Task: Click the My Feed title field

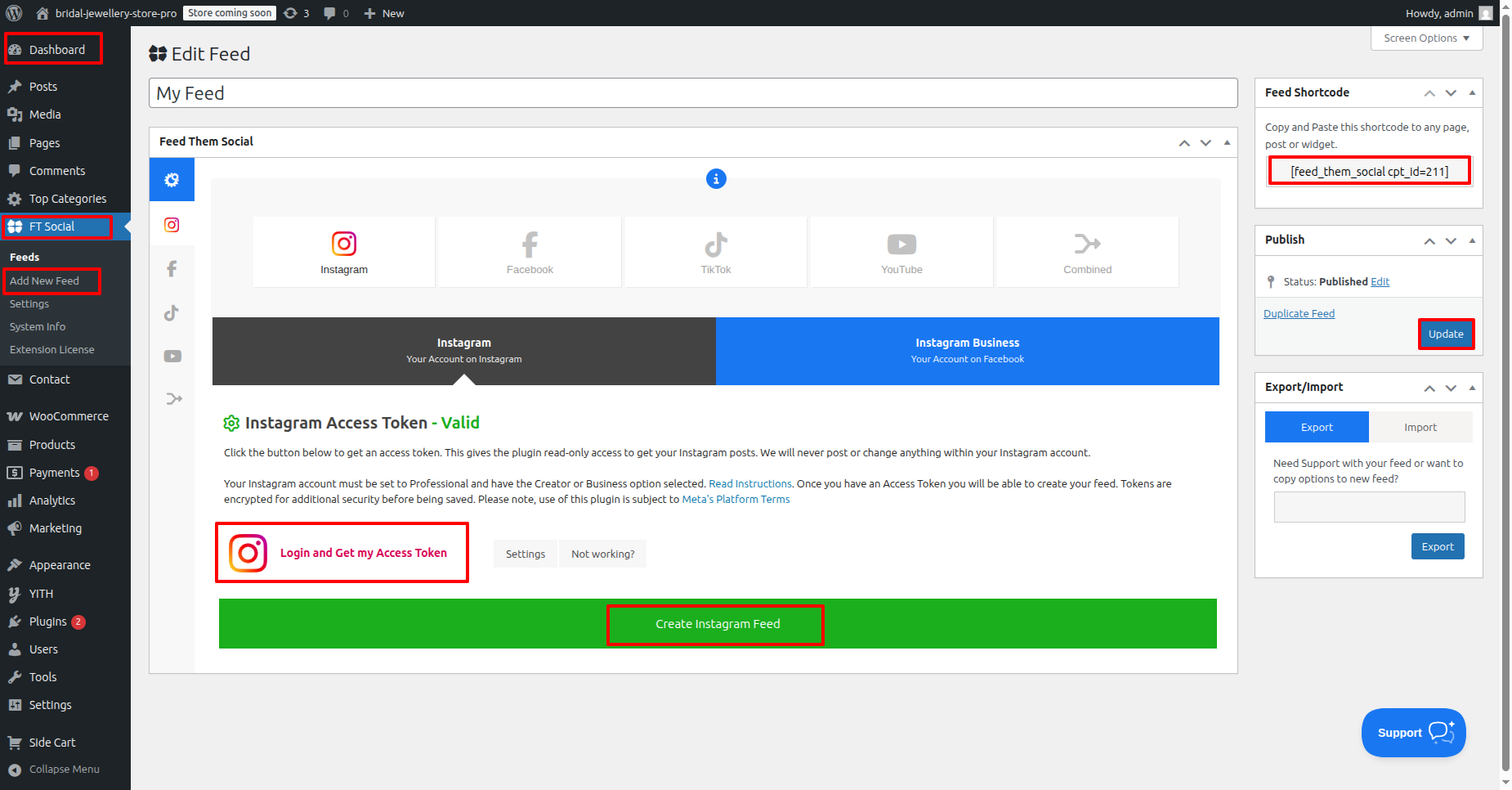Action: click(692, 93)
